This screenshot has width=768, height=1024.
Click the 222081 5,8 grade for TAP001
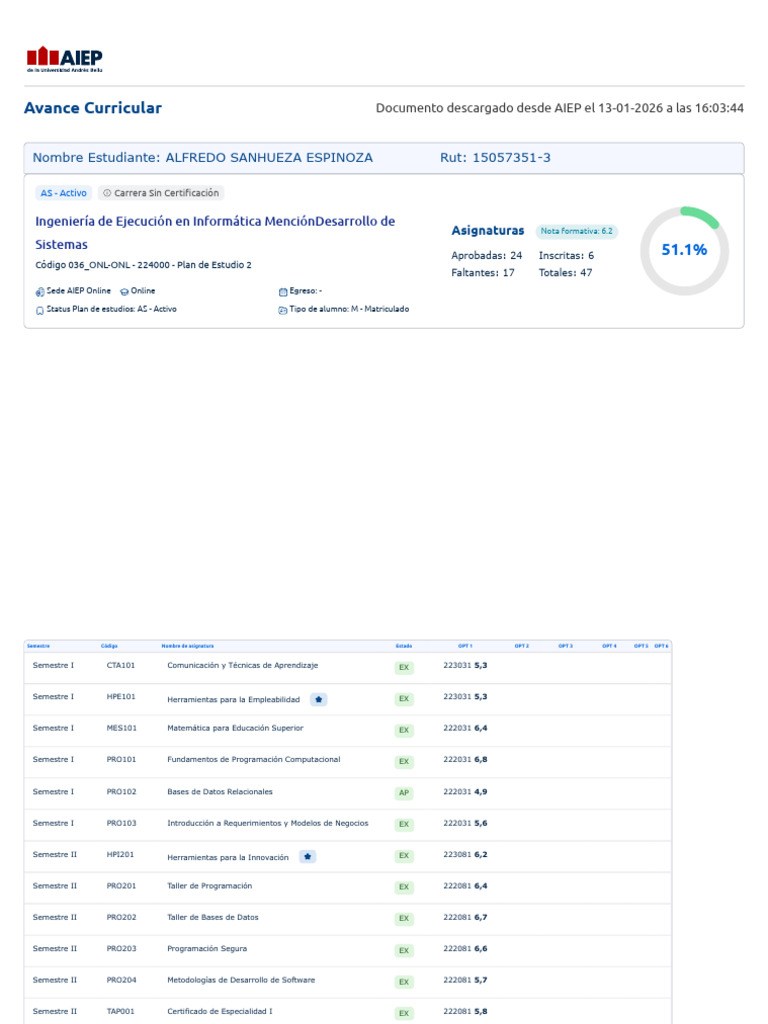tap(465, 1012)
